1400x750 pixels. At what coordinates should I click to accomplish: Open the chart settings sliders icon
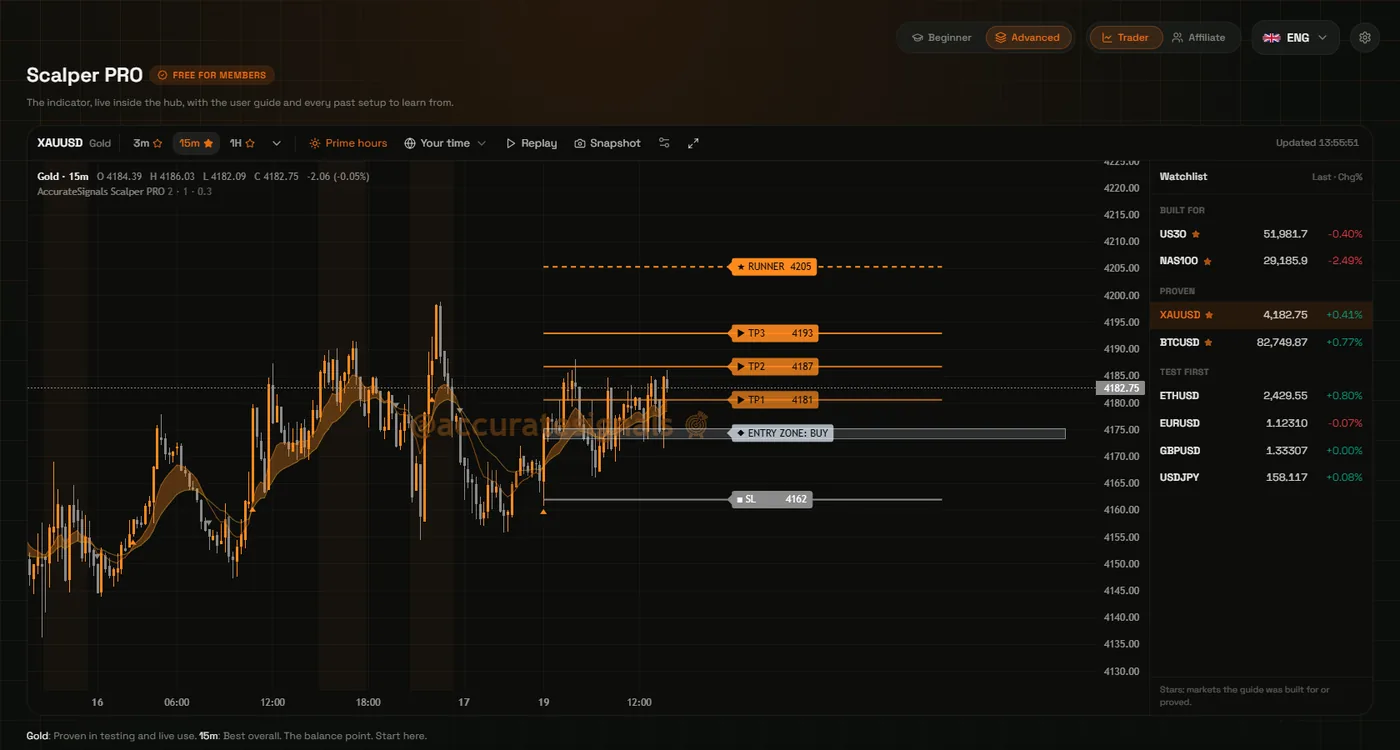click(664, 143)
